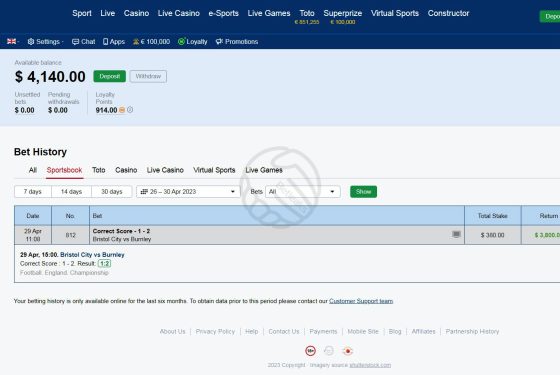Screen dimensions: 560x375
Task: Click the Loyalty badge icon
Action: point(181,41)
